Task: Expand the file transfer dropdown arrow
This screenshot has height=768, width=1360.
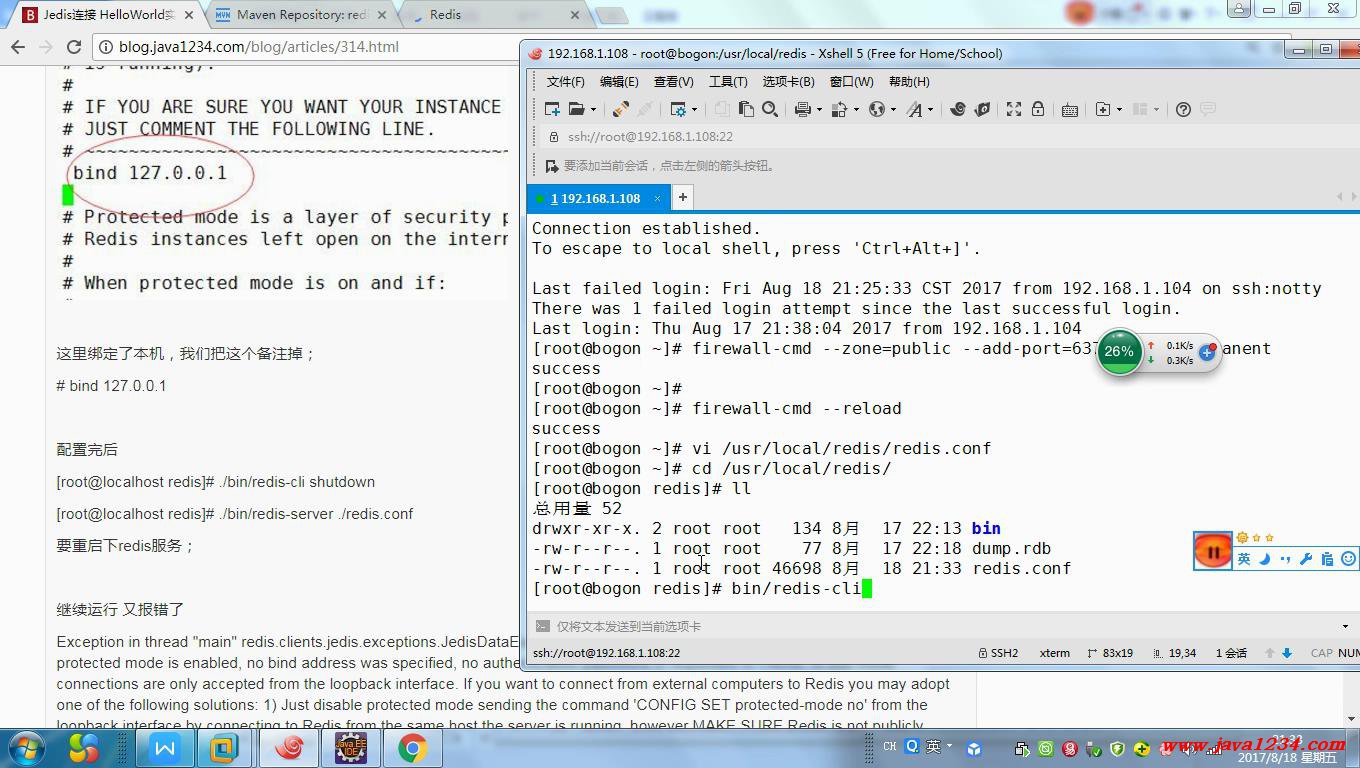Action: coord(856,110)
